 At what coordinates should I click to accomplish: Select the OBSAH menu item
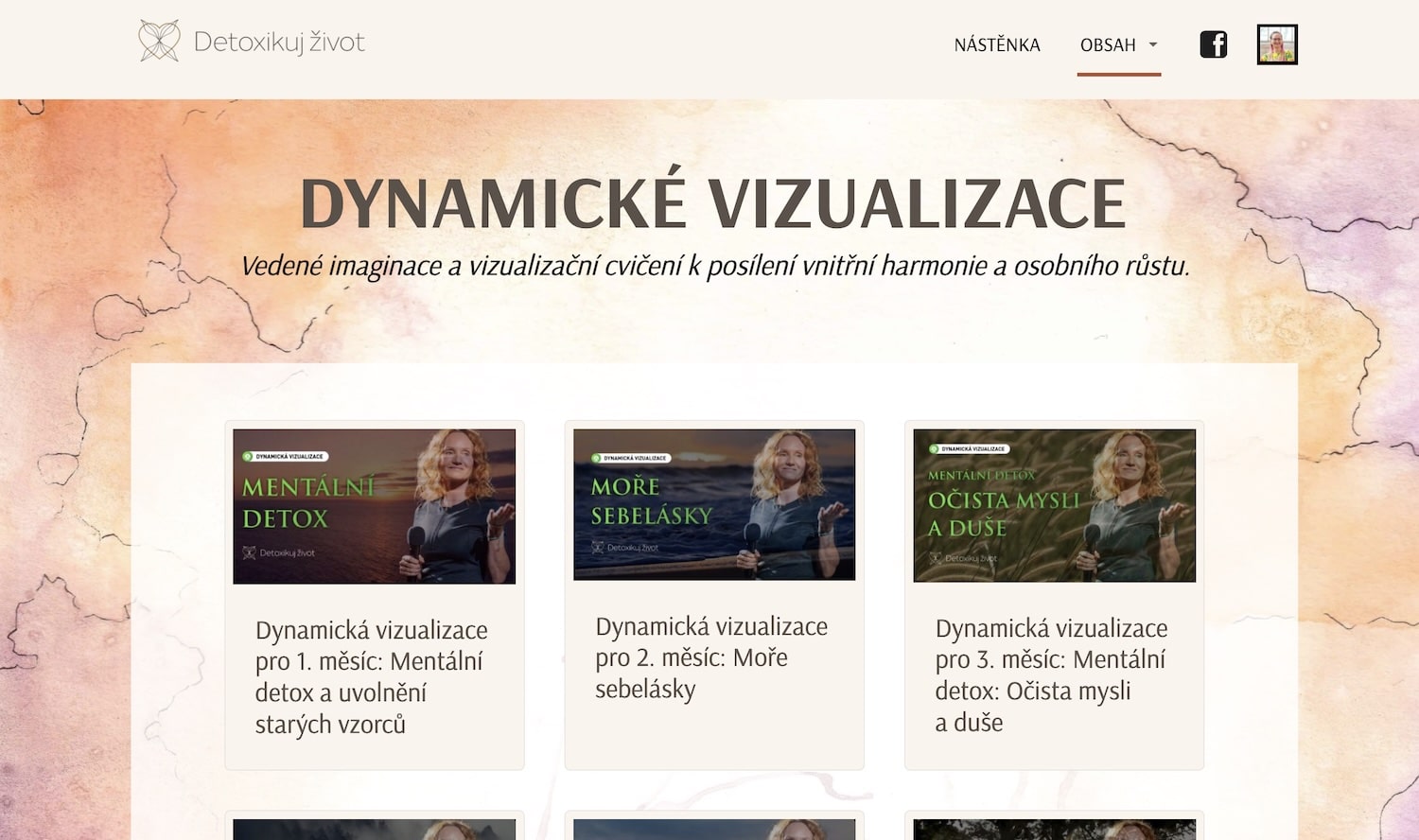pos(1108,44)
